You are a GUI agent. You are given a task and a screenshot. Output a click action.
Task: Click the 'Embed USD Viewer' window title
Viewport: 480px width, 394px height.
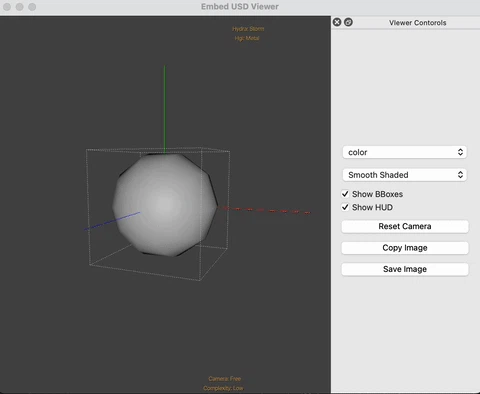(x=240, y=7)
